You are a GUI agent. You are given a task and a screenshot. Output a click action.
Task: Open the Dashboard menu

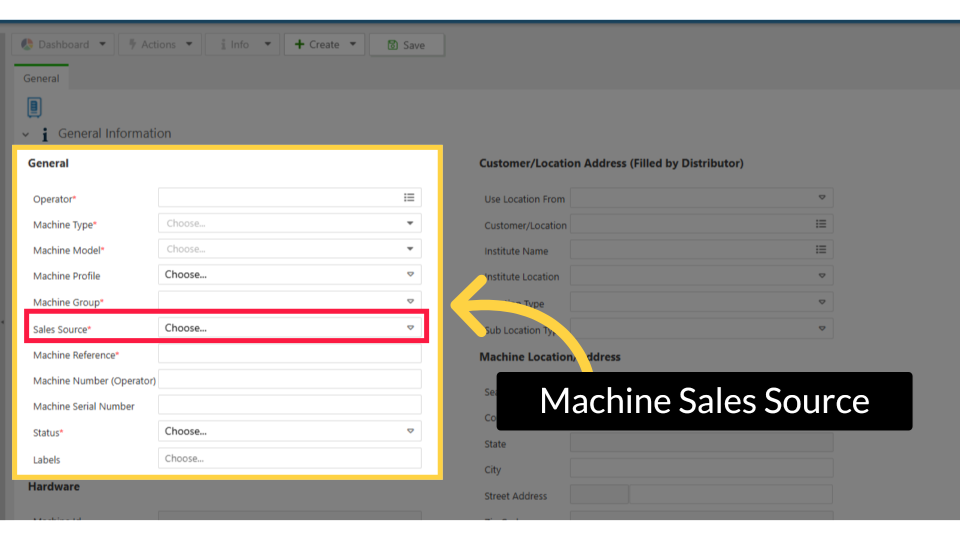click(63, 45)
